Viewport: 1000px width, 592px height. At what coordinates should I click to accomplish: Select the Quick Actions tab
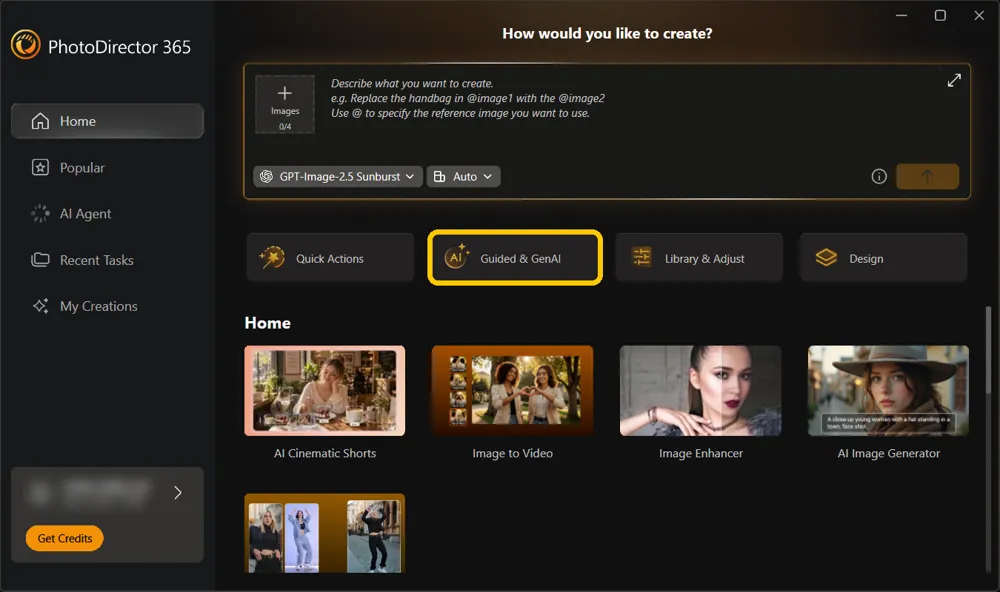click(x=330, y=258)
